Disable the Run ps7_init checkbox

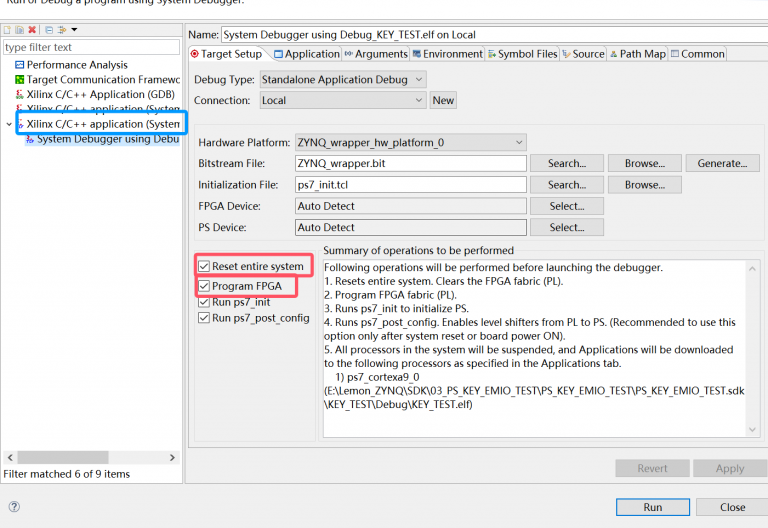[205, 302]
